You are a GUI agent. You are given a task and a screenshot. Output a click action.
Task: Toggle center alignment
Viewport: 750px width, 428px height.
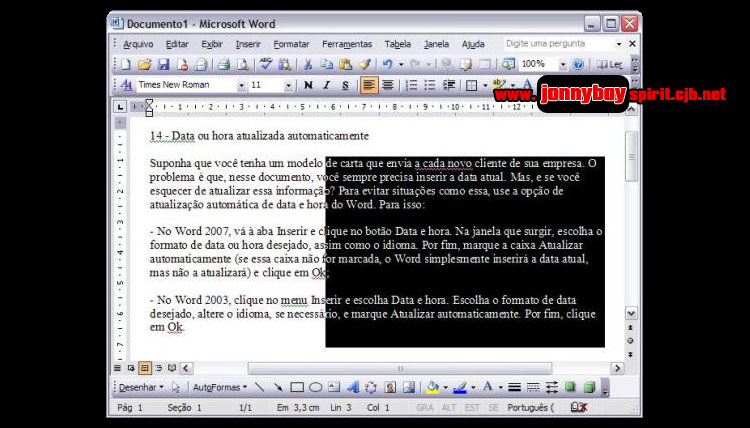(388, 85)
